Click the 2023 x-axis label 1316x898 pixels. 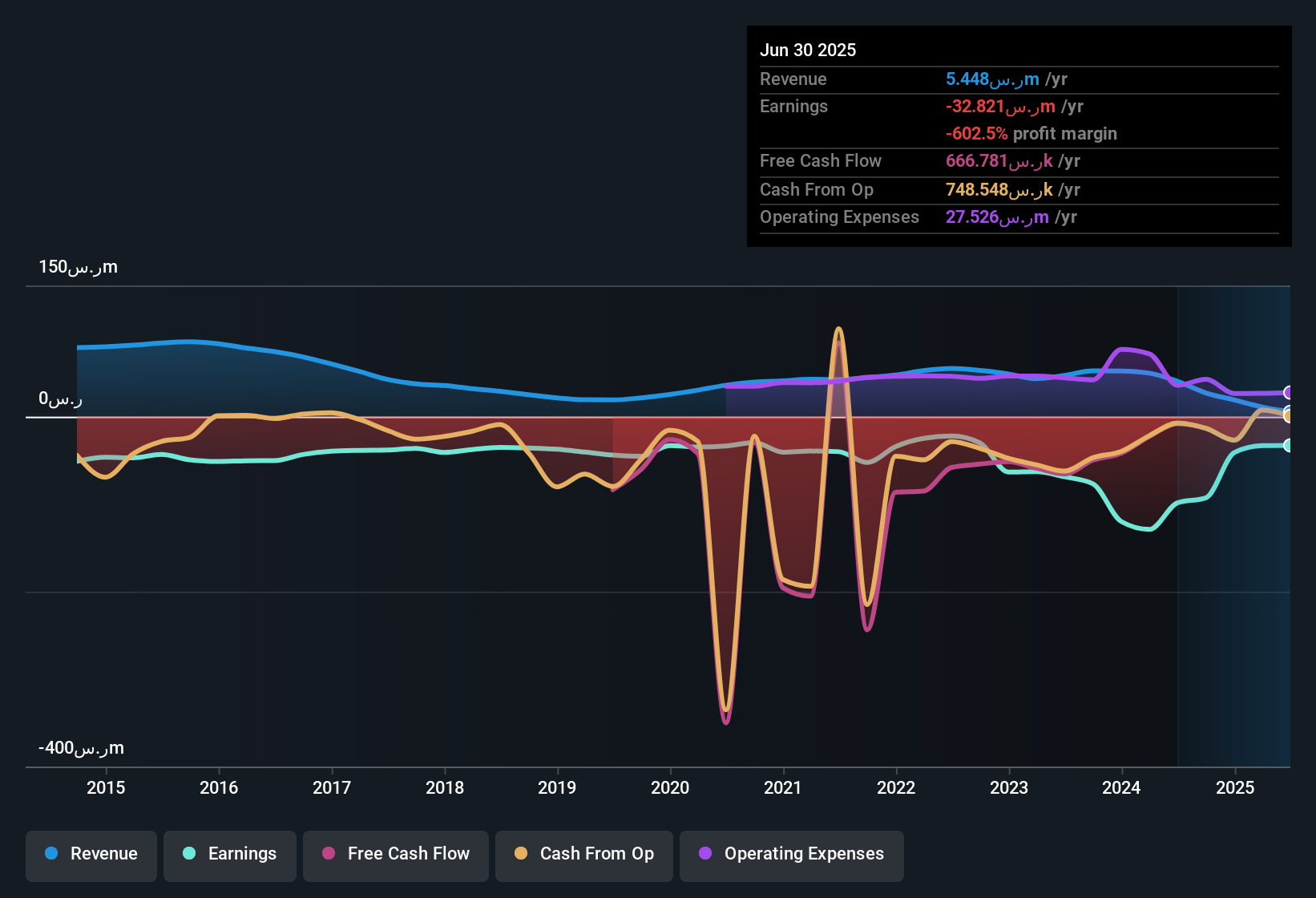click(1009, 787)
